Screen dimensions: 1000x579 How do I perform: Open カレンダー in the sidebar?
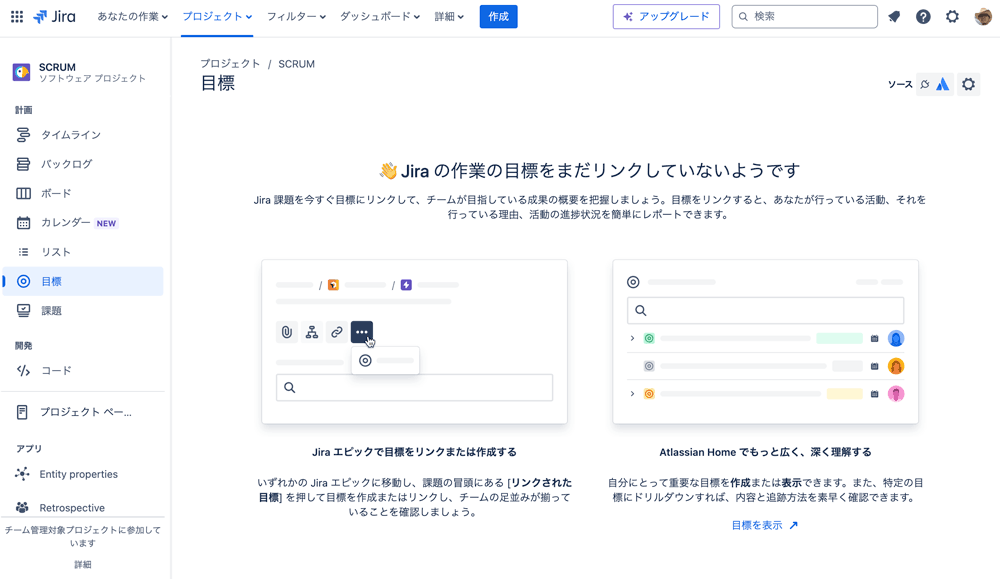tap(83, 223)
